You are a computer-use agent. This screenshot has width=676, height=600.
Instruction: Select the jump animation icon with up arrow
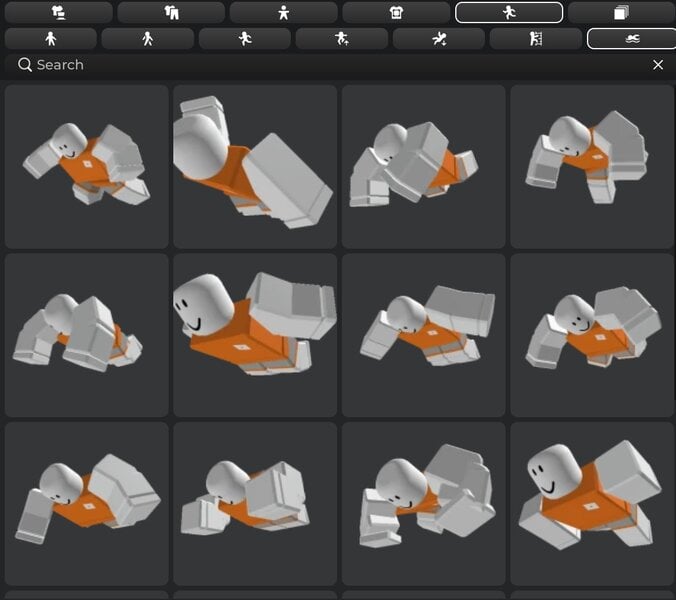[342, 39]
